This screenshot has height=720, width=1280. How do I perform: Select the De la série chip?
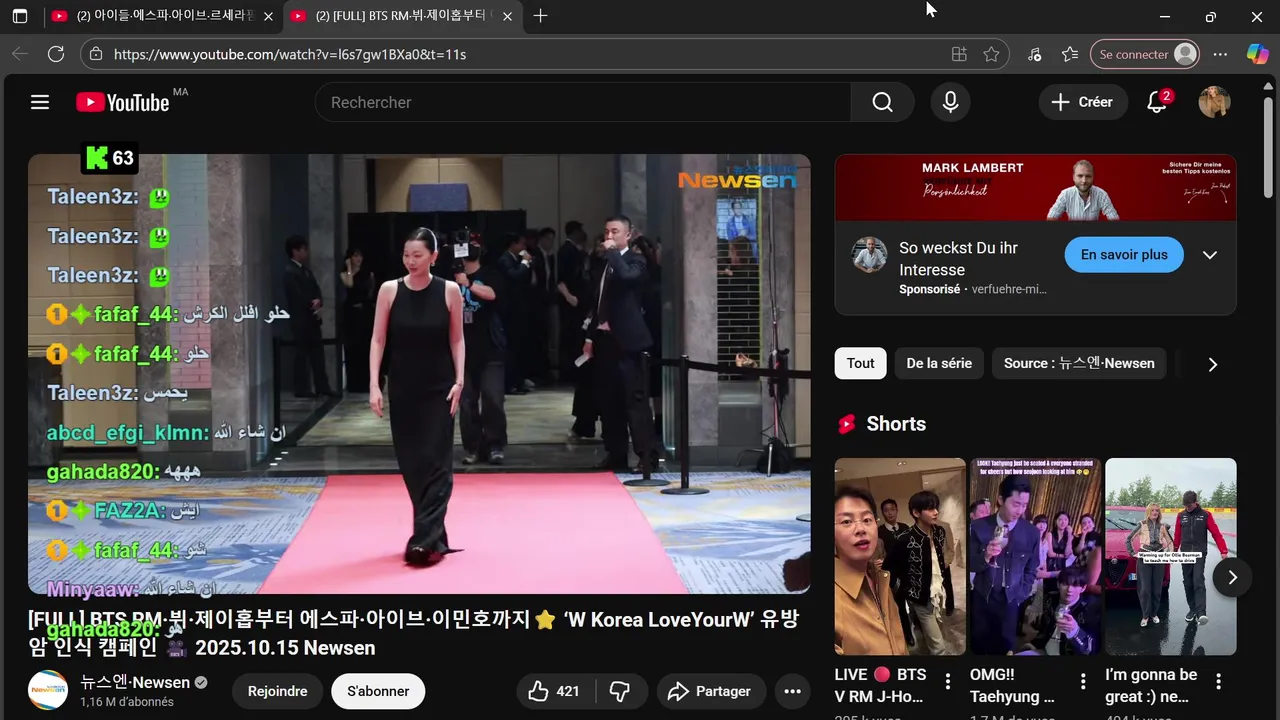coord(939,363)
